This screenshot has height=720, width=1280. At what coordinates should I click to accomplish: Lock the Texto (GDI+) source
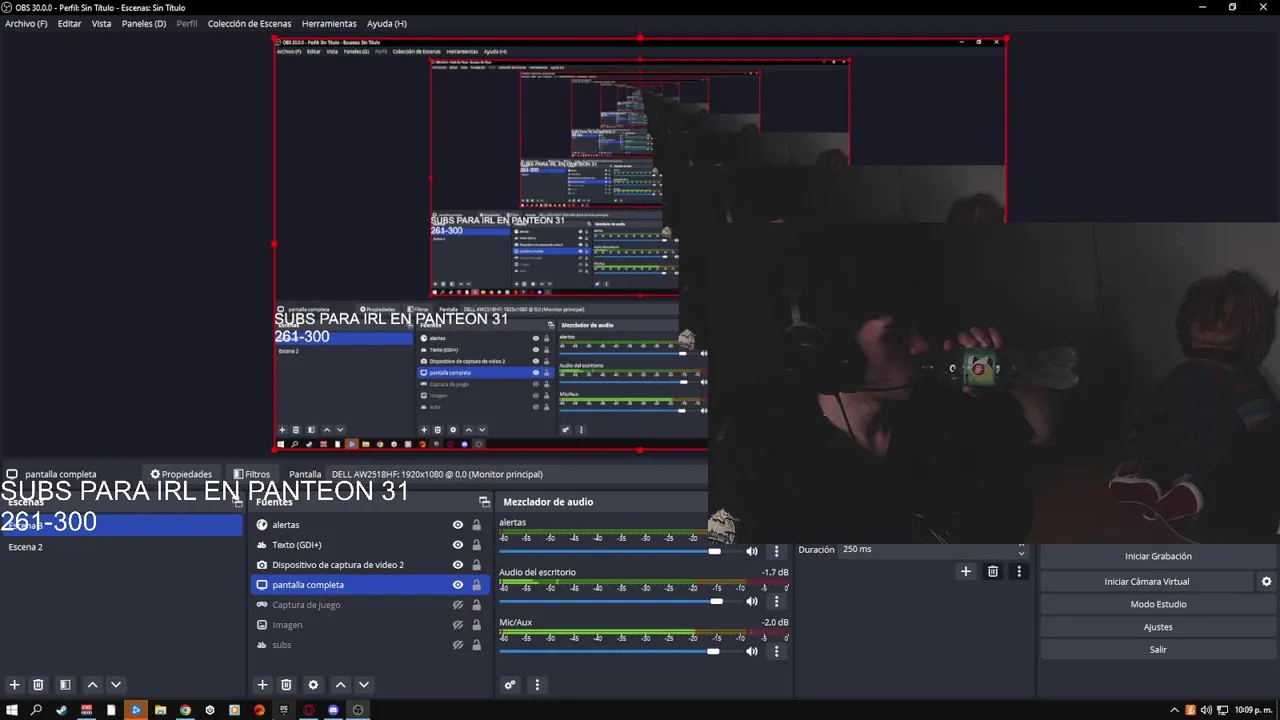(x=476, y=545)
